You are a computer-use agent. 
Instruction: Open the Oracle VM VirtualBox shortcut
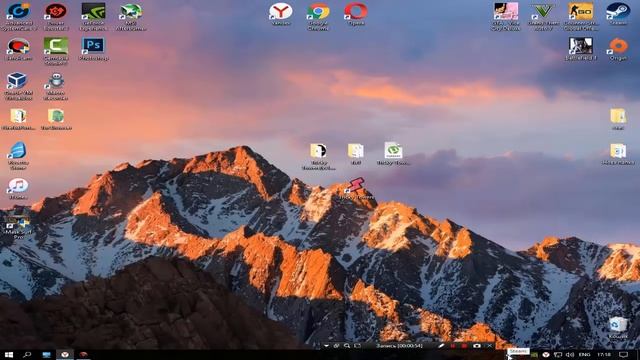18,86
